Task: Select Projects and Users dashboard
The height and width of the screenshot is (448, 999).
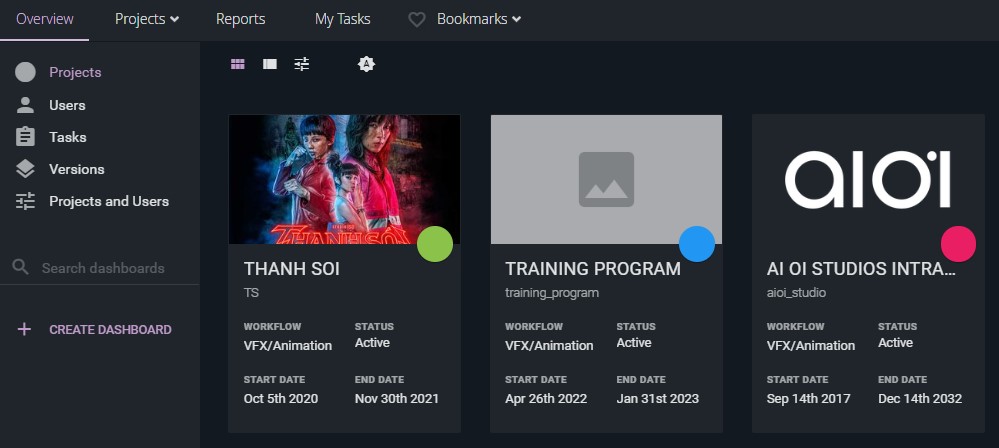Action: (109, 201)
